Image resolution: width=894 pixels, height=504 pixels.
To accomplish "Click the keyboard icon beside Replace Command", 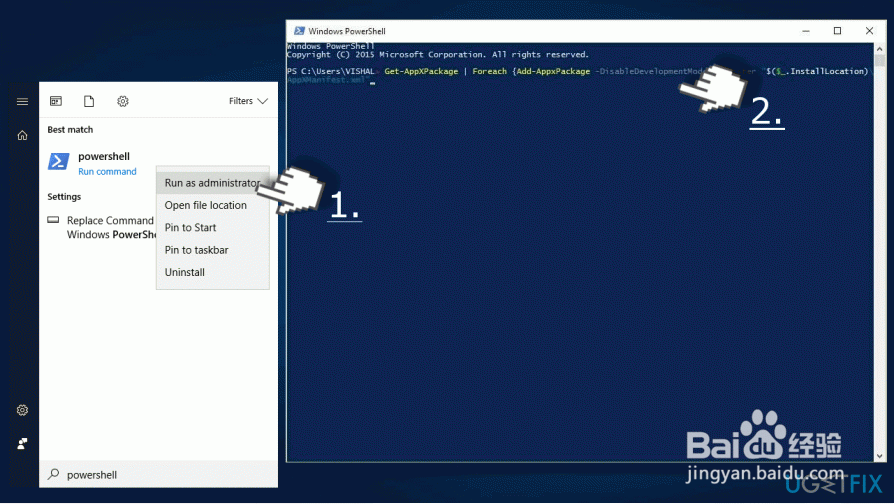I will 53,220.
